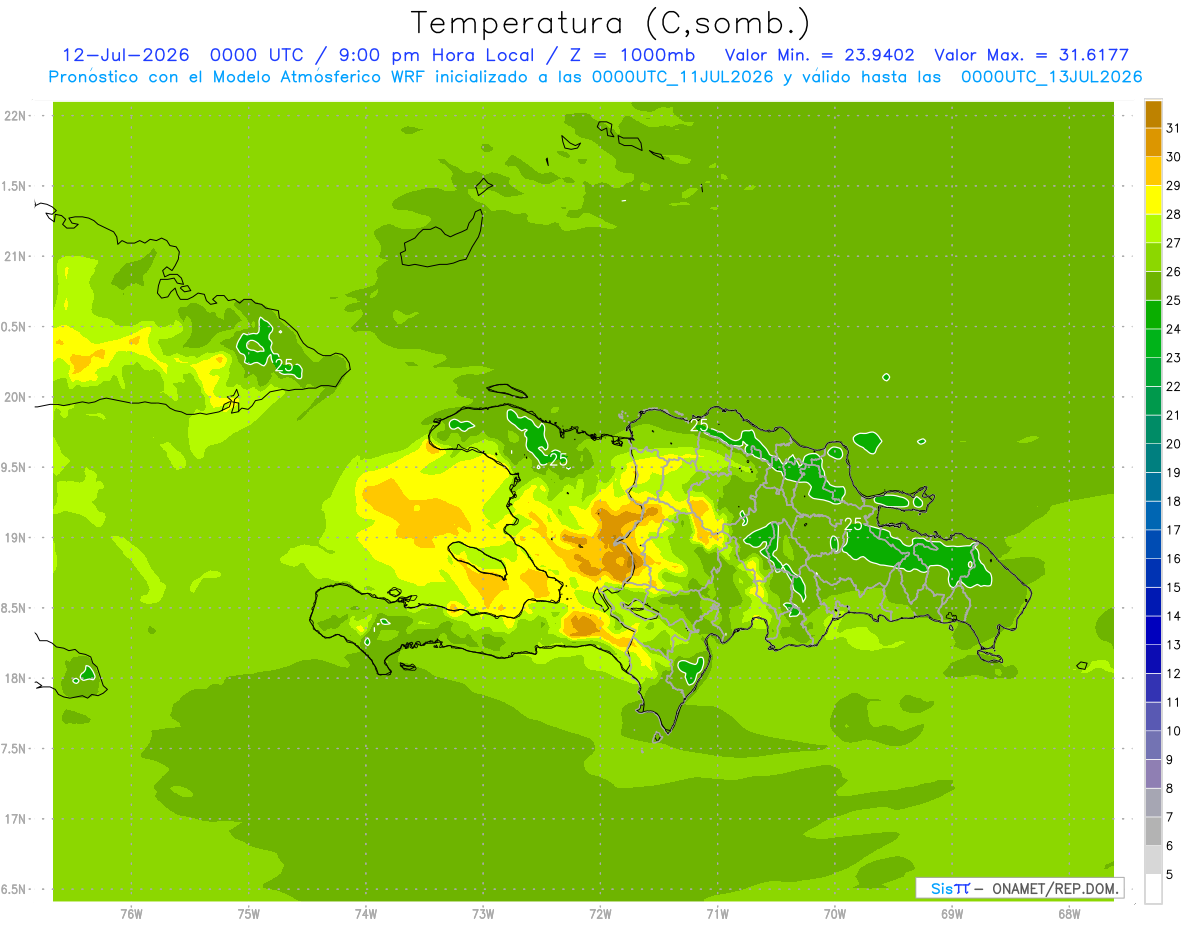This screenshot has width=1200, height=927.
Task: Select "Valor Max. = 31.6177" in the header
Action: [1031, 55]
